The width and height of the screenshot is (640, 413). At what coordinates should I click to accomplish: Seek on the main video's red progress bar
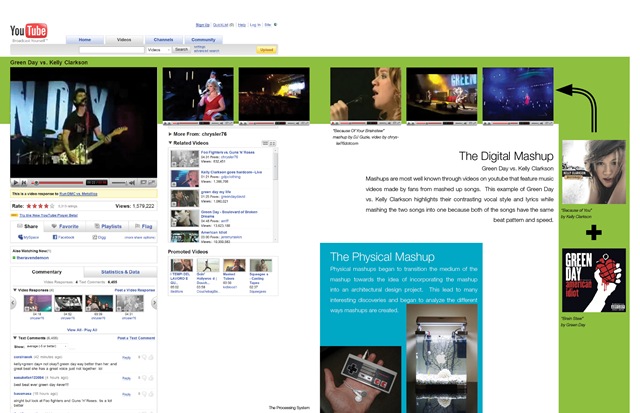(58, 183)
